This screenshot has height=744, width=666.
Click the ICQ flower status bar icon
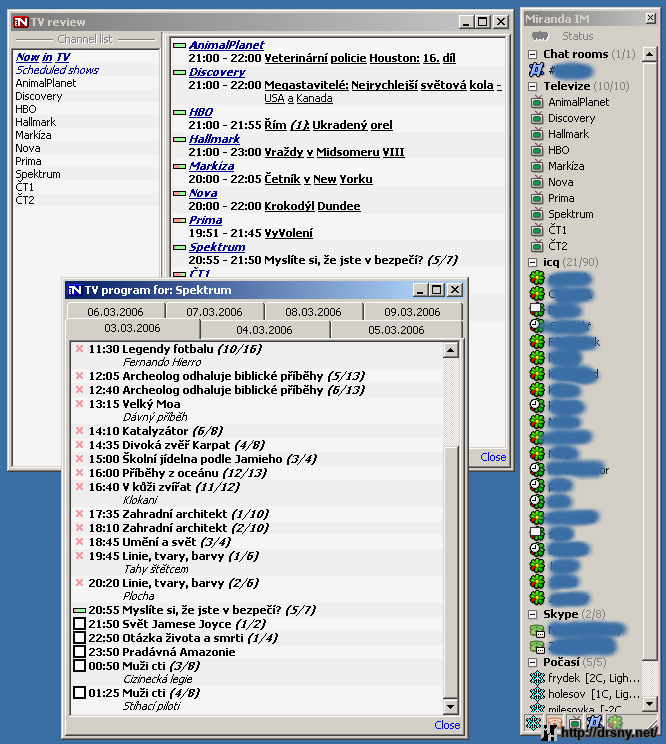615,723
